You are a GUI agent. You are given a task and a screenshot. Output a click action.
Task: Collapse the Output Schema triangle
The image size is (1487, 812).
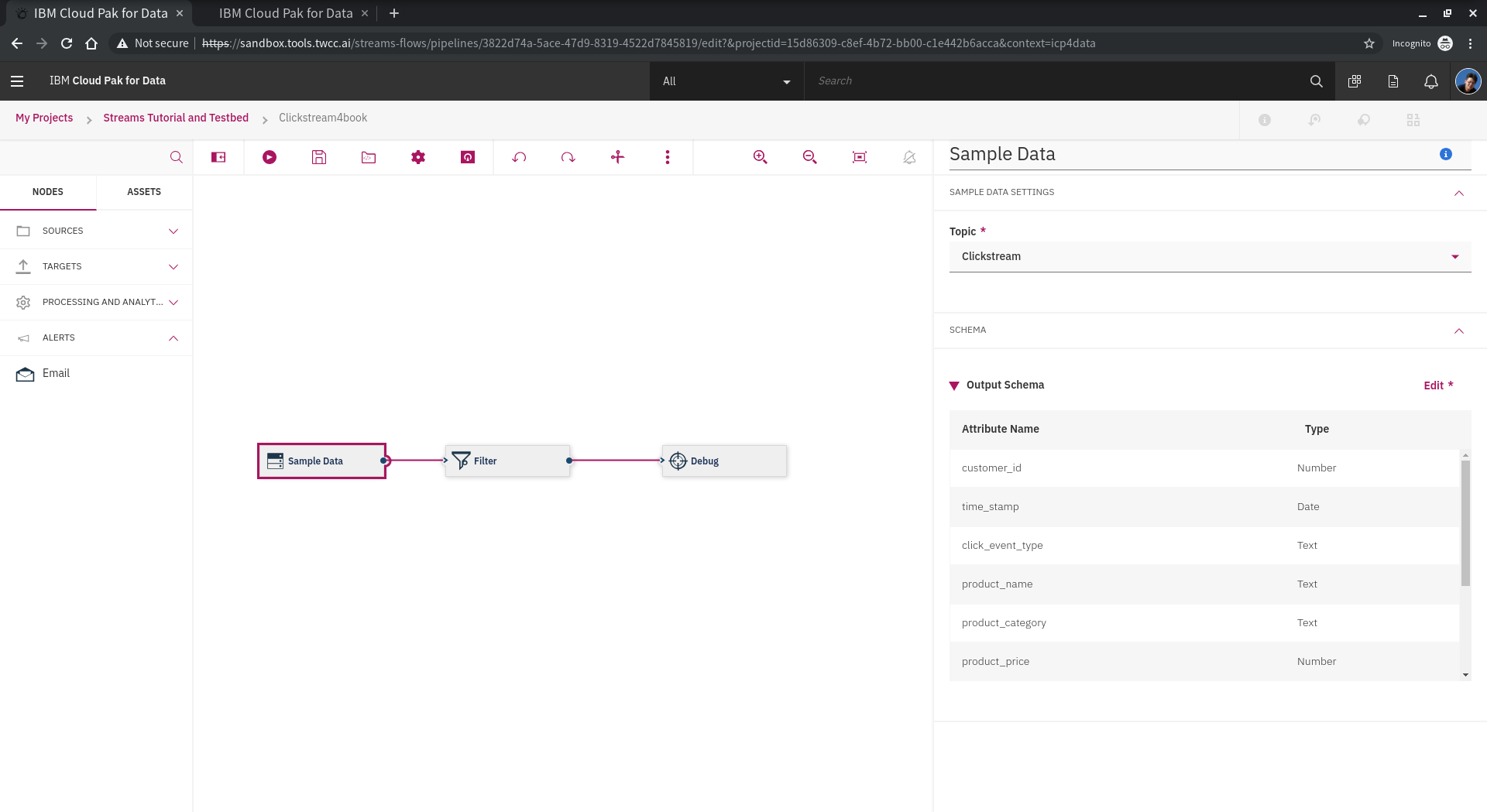(x=954, y=385)
